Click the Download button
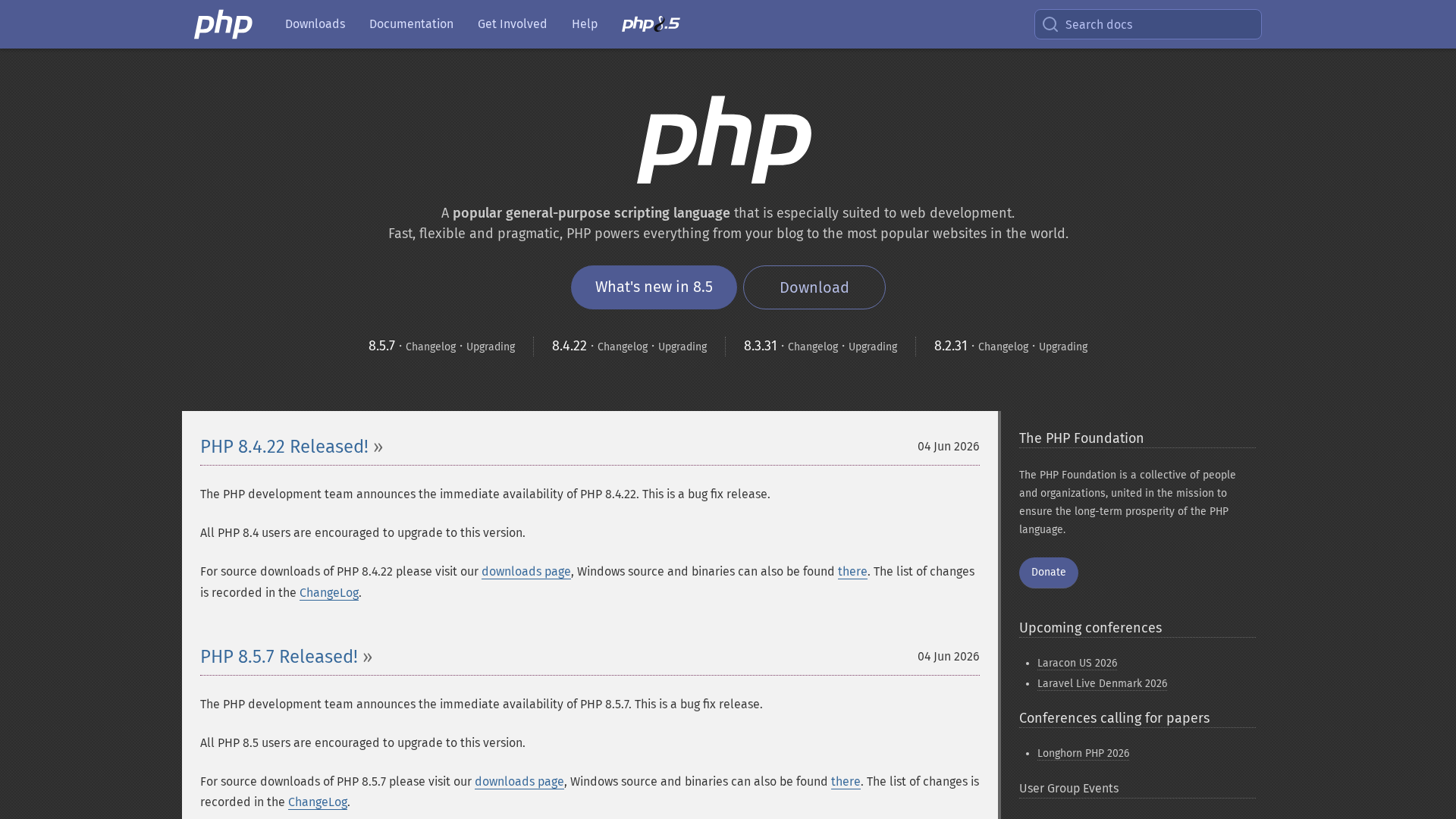Image resolution: width=1456 pixels, height=819 pixels. pos(814,287)
